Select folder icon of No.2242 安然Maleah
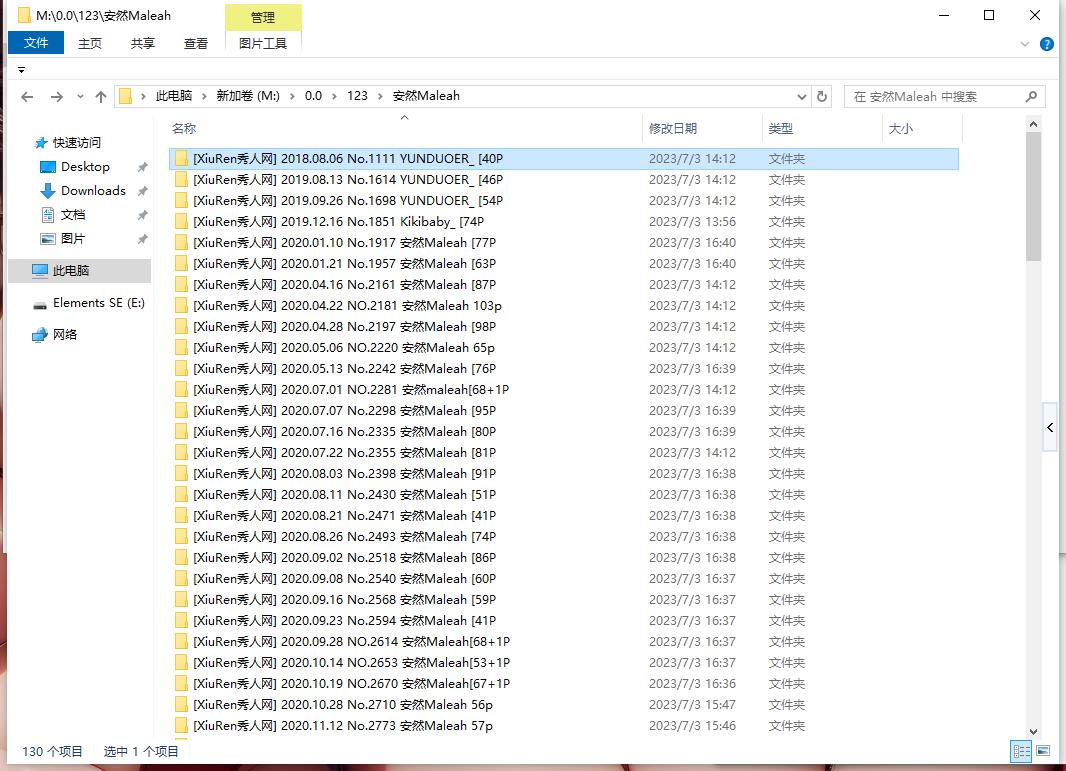1066x771 pixels. 182,369
